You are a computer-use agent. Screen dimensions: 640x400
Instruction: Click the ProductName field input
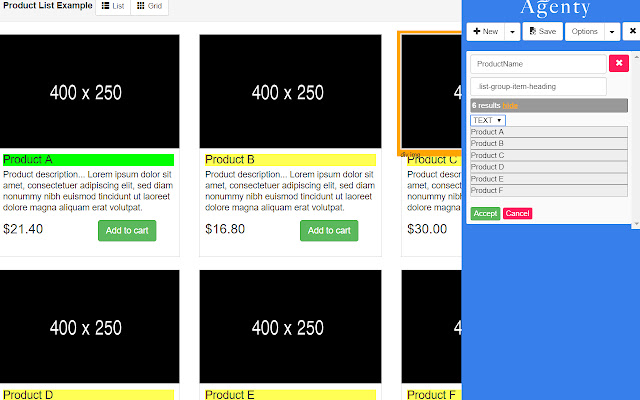point(538,64)
